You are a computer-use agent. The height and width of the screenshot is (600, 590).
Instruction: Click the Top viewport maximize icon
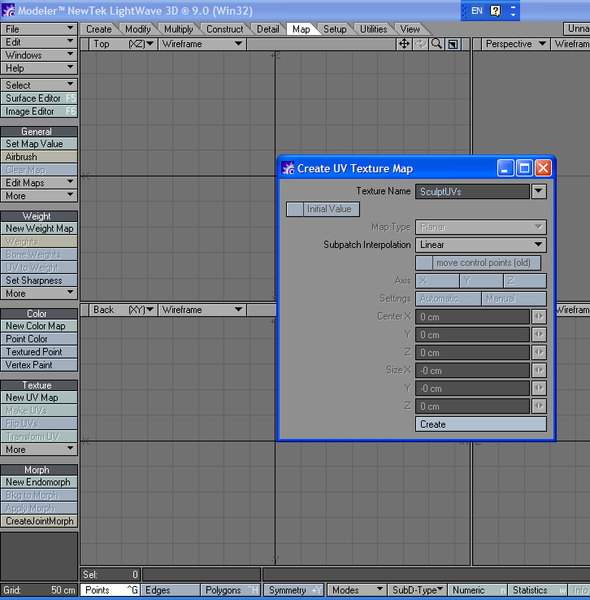click(453, 44)
